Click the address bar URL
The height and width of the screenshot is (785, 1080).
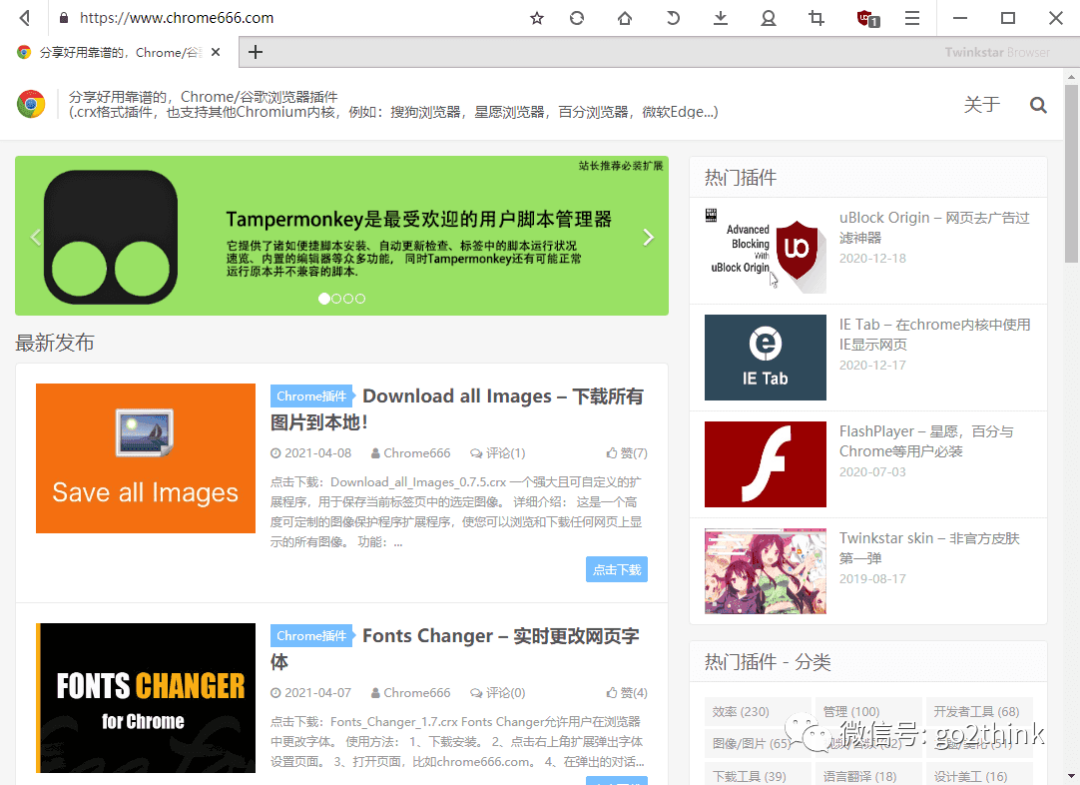coord(176,18)
